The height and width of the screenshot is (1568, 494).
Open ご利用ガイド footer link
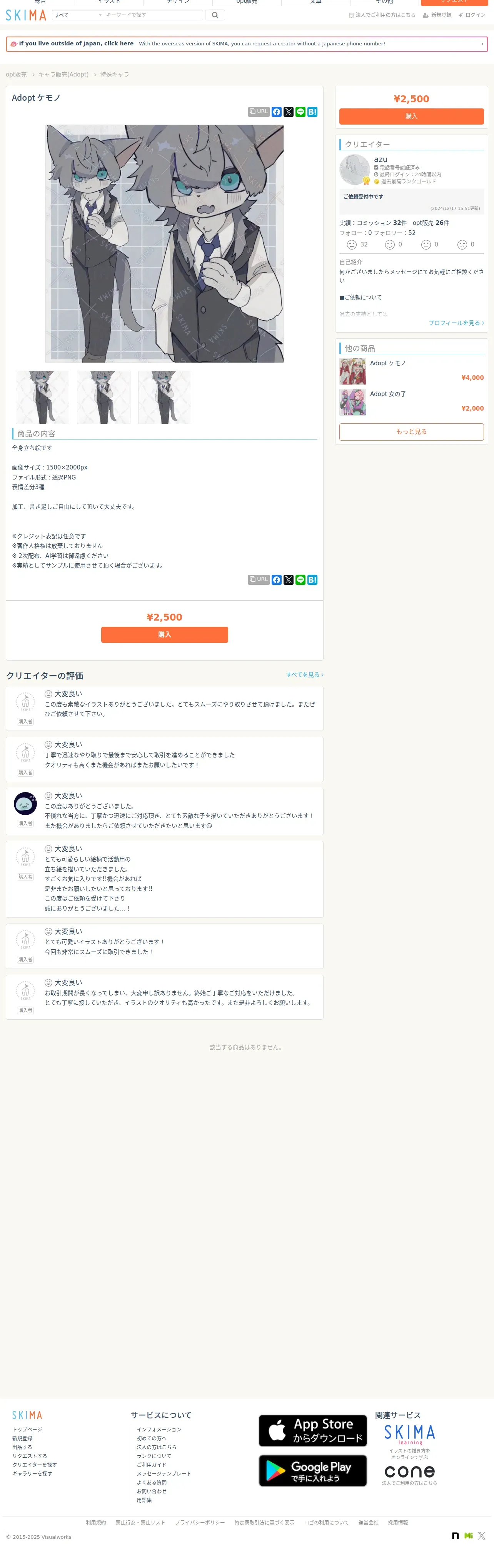[152, 1465]
